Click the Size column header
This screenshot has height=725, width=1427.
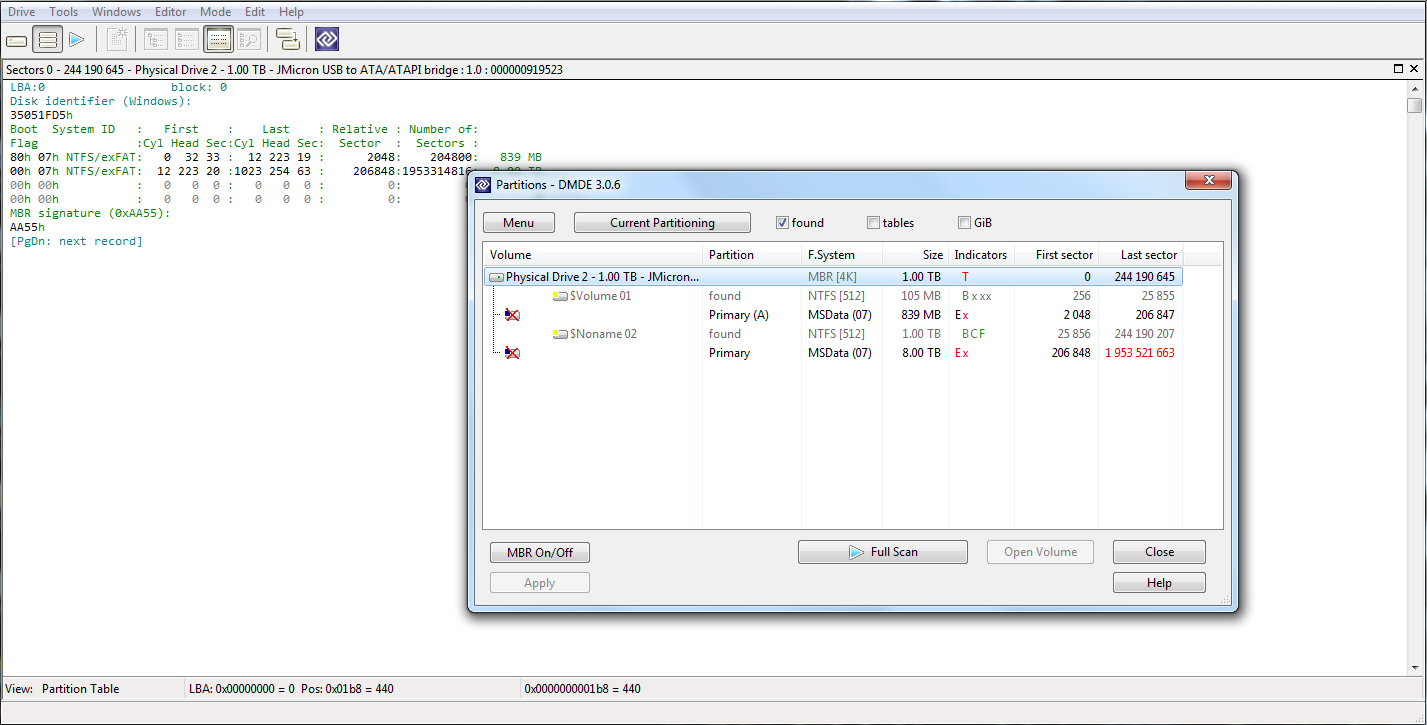(916, 255)
